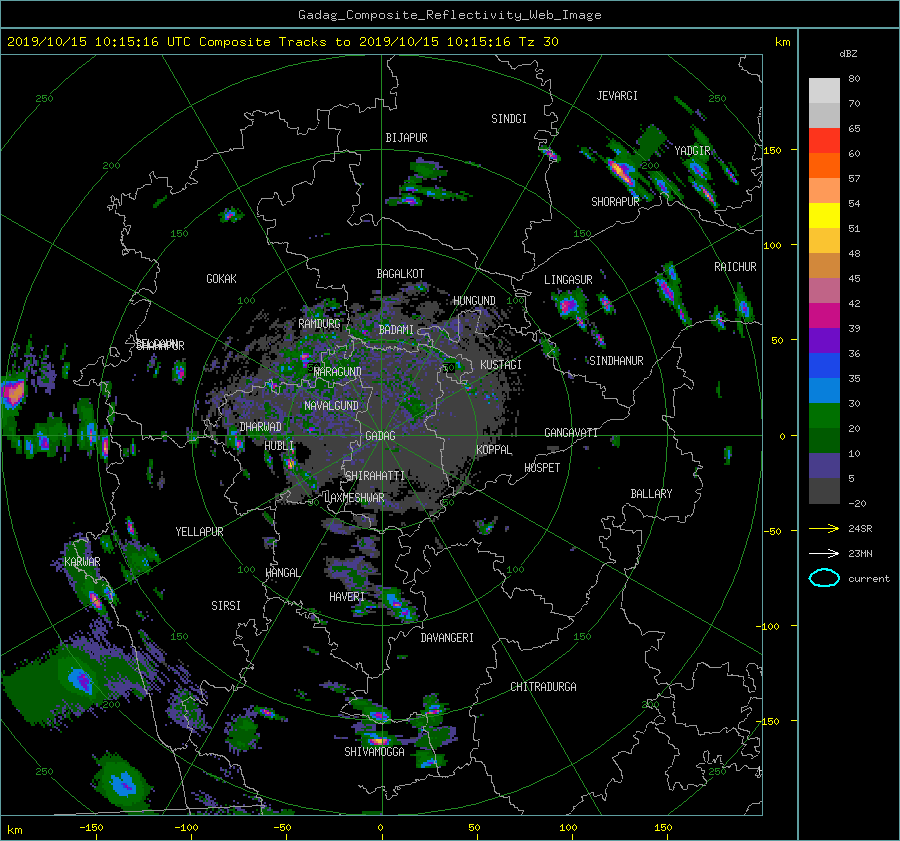900x841 pixels.
Task: Pick the lightest gray 70-80 dBZ swatch
Action: (824, 91)
